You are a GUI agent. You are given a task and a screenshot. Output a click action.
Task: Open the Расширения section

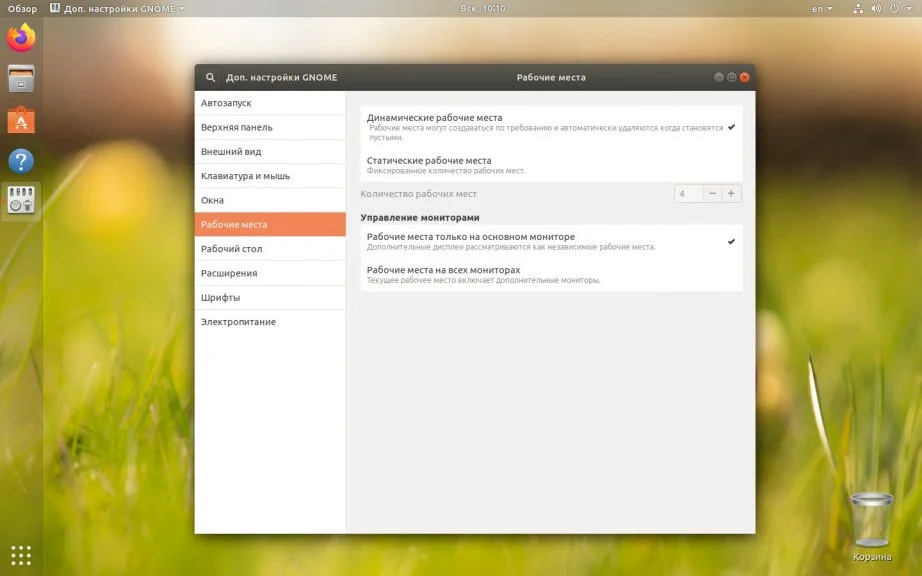[270, 273]
